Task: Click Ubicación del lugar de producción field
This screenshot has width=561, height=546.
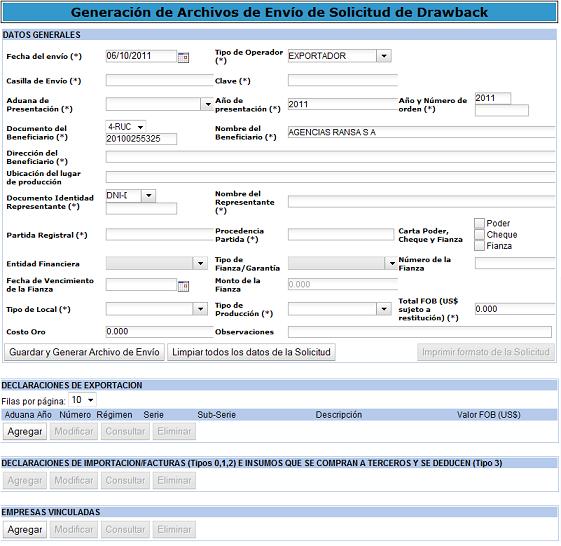Action: click(x=331, y=177)
